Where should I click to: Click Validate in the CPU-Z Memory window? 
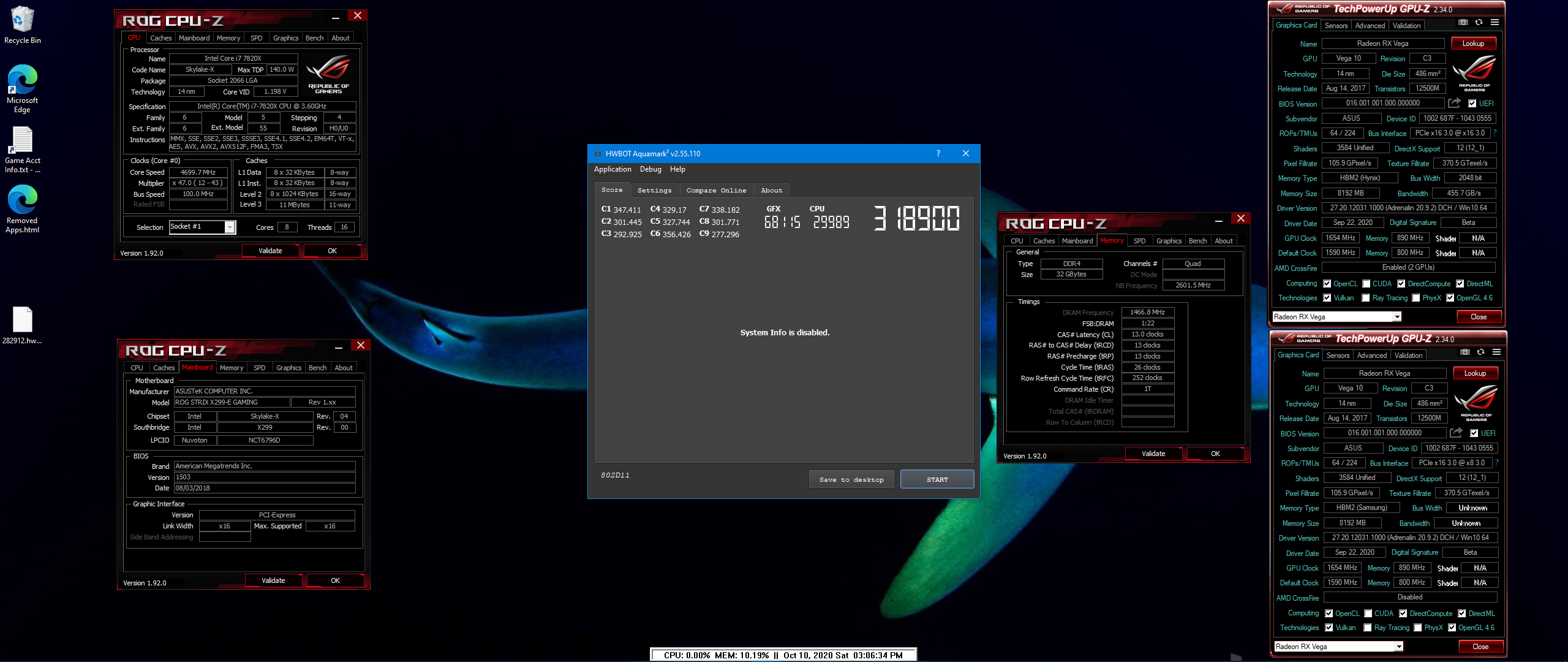(1153, 454)
